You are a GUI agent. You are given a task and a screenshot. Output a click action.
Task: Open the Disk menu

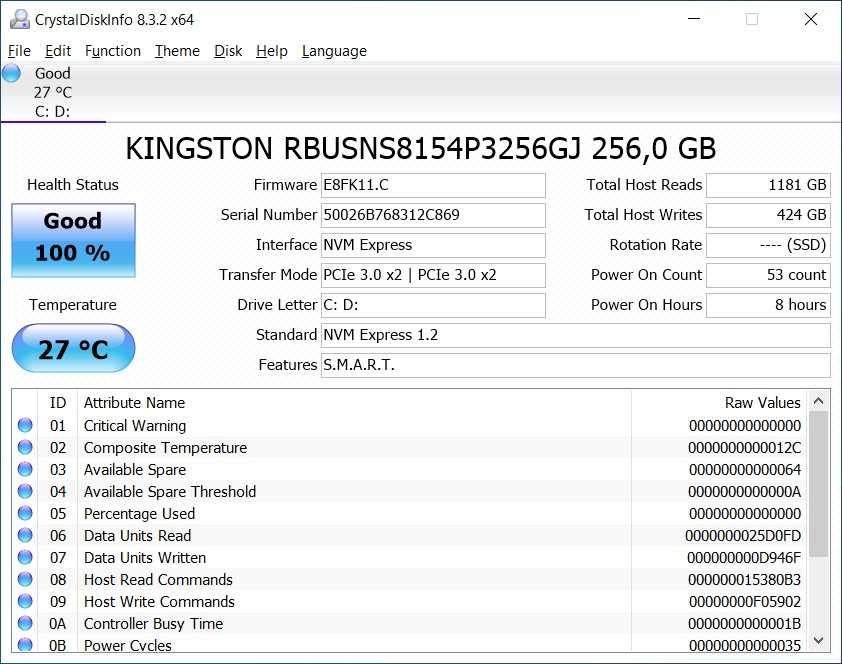click(x=228, y=51)
